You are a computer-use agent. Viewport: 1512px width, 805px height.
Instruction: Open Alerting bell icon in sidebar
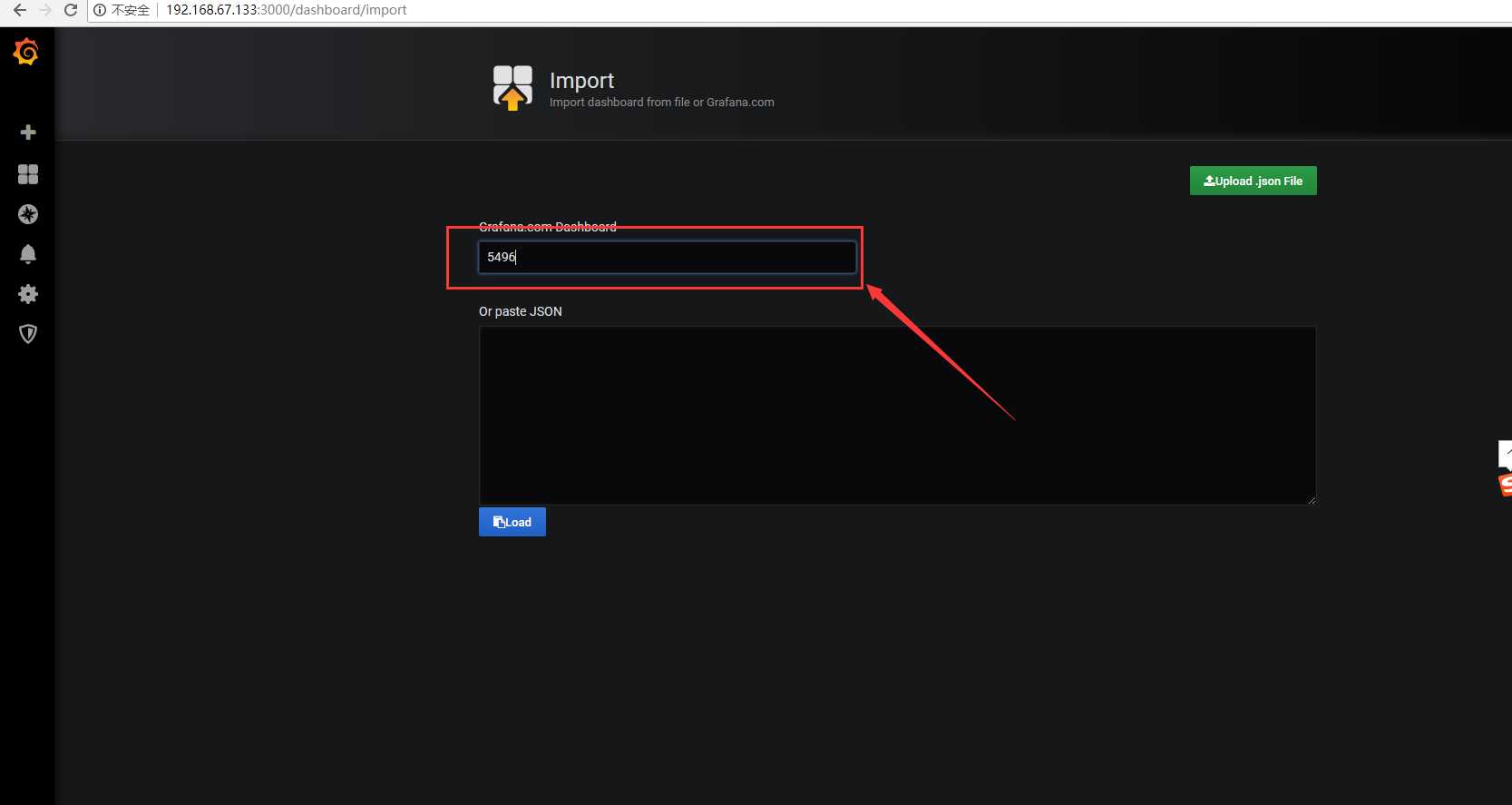click(x=28, y=254)
